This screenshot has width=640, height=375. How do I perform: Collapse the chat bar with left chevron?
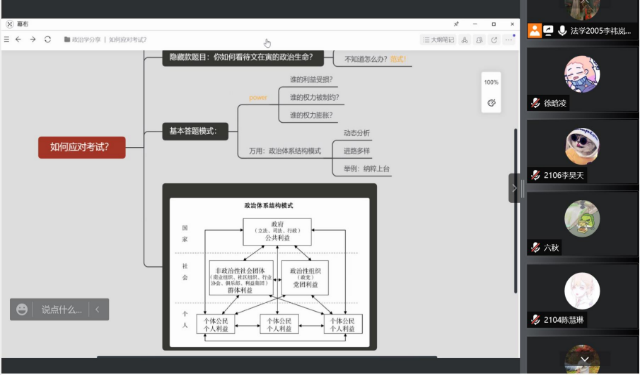(x=98, y=309)
